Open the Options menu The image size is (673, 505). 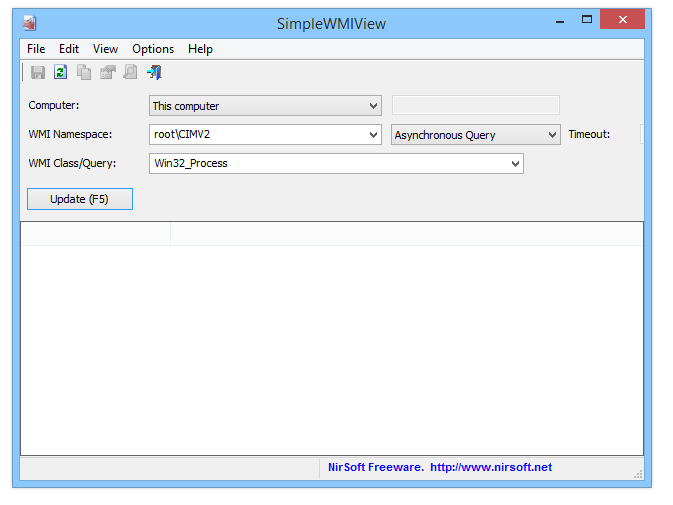click(153, 49)
